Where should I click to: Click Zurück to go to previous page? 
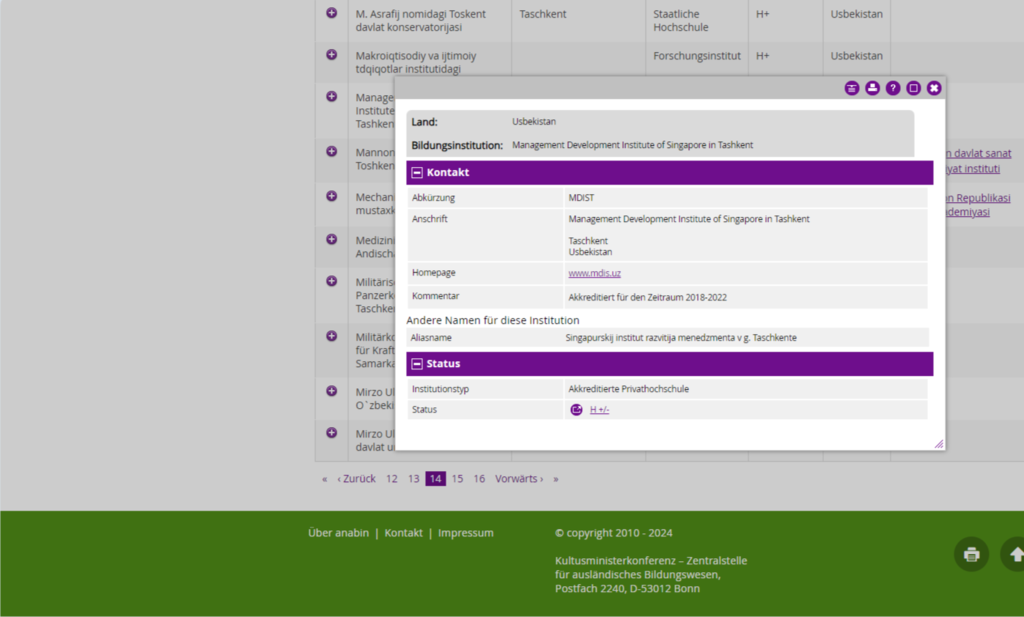pyautogui.click(x=357, y=479)
